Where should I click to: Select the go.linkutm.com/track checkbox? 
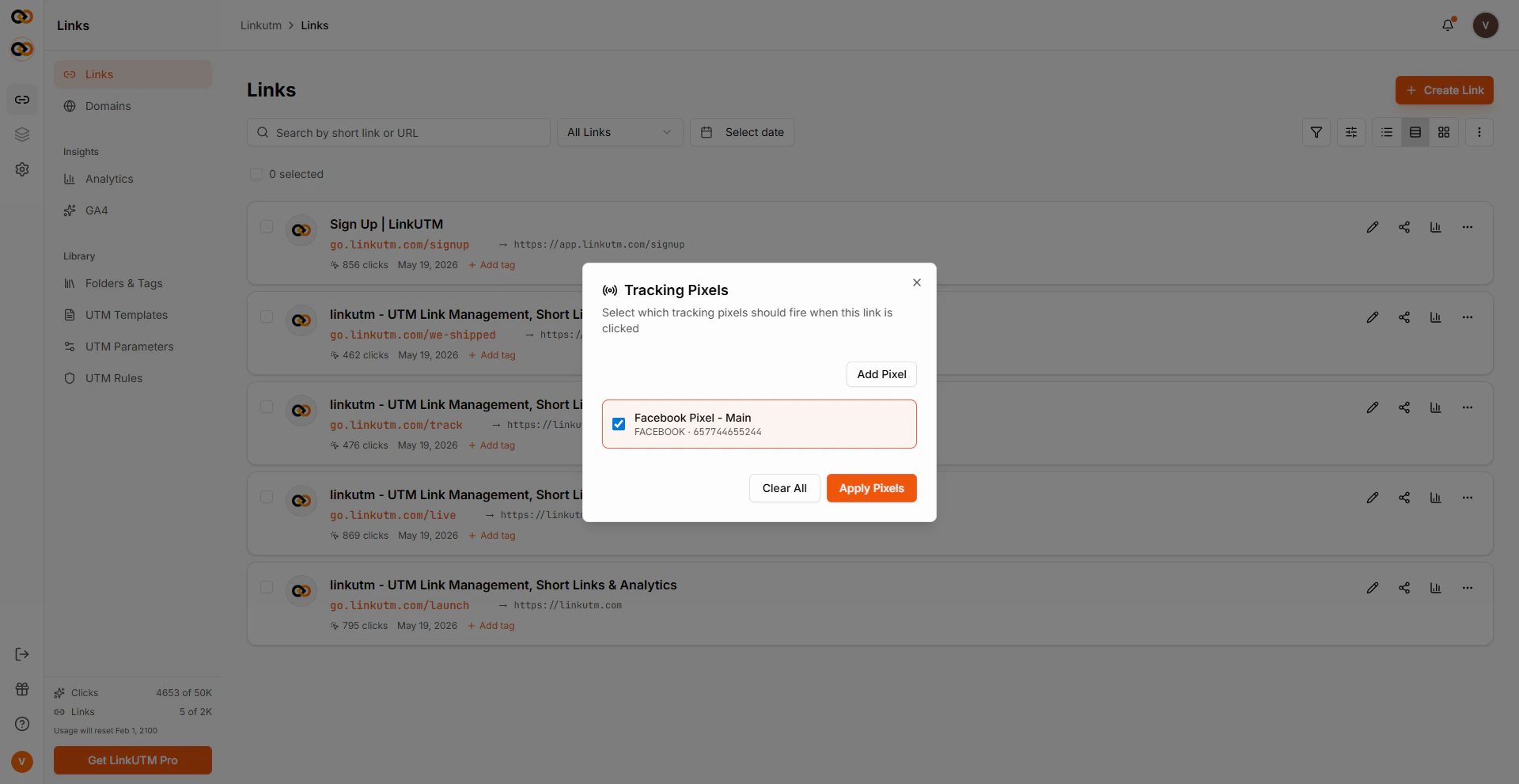tap(267, 407)
